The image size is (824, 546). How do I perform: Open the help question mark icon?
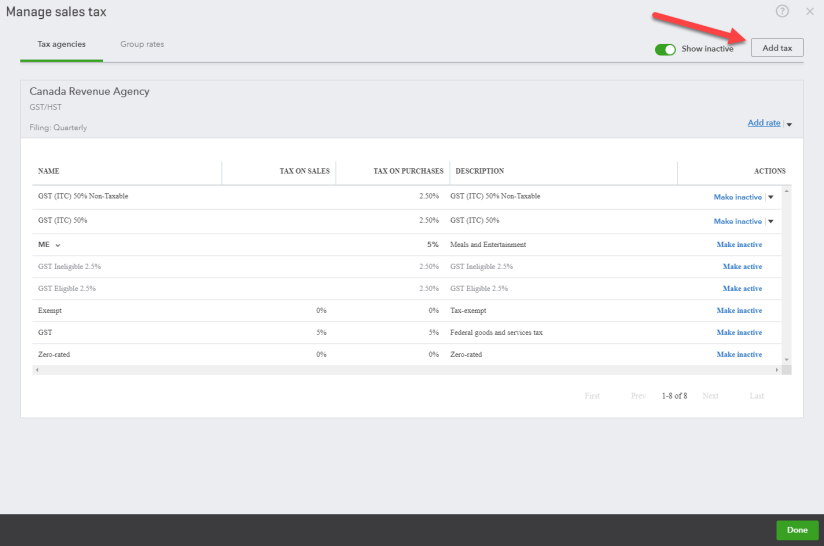click(782, 11)
